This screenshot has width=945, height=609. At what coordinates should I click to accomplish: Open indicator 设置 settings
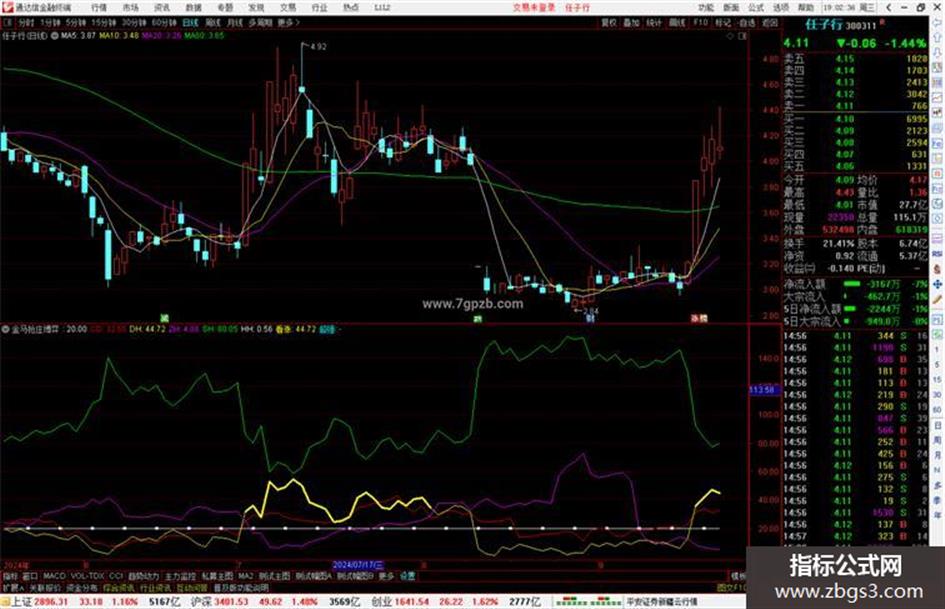tap(407, 576)
